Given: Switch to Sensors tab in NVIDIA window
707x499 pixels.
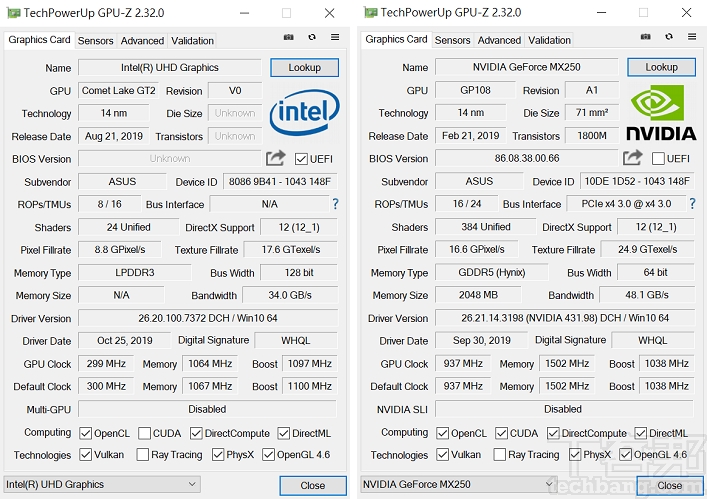Looking at the screenshot, I should tap(452, 41).
